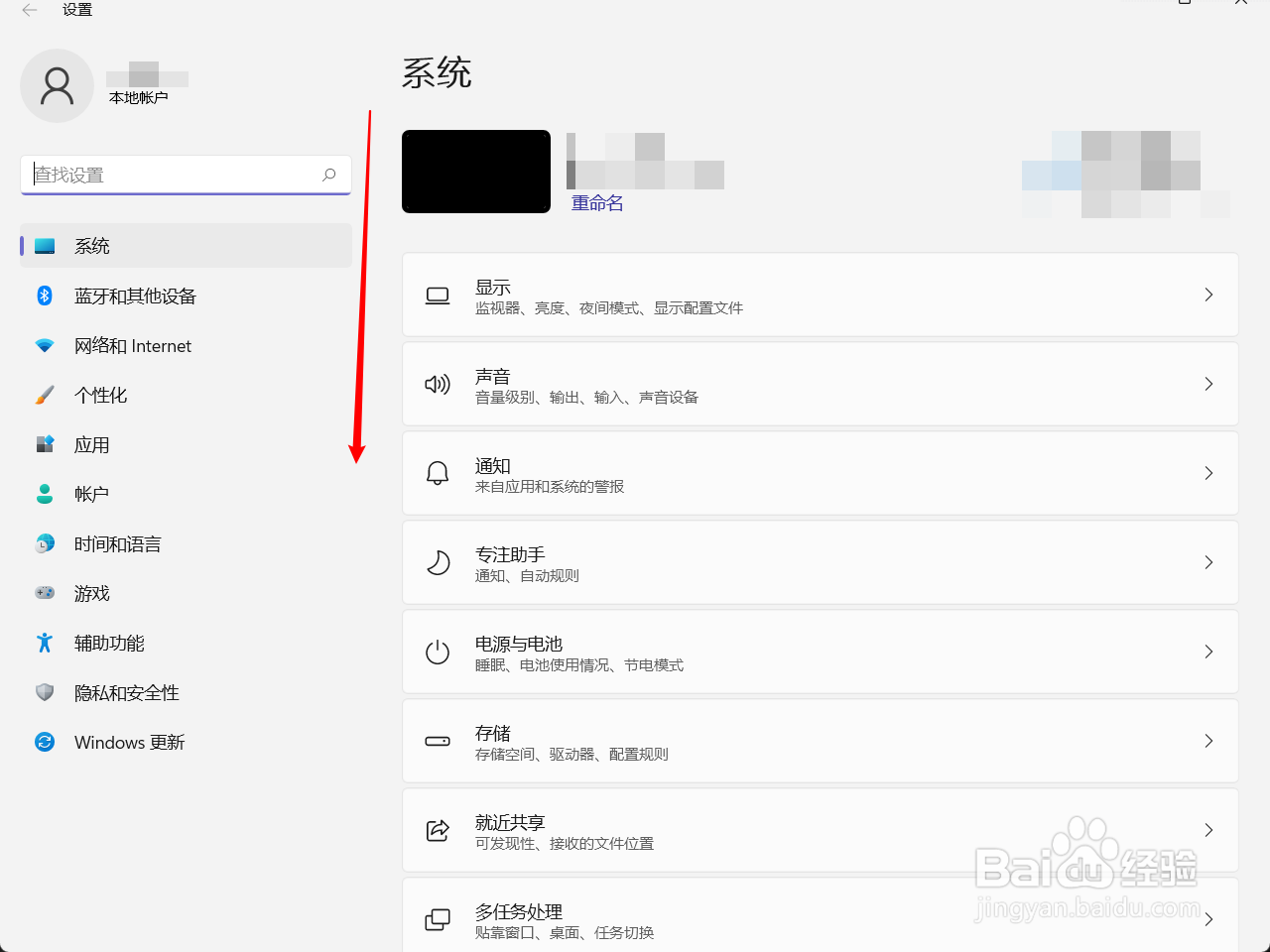
Task: Click '音量级别、输出、输入、声音设备' description
Action: click(587, 398)
